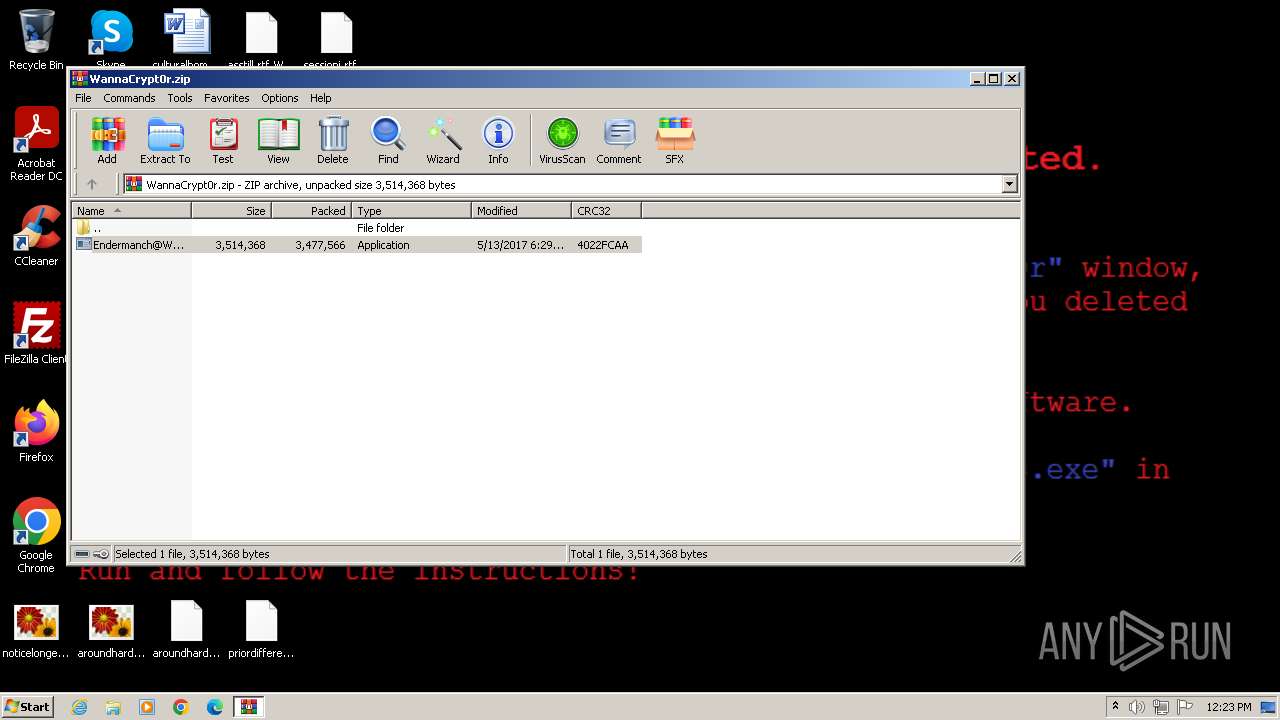This screenshot has height=720, width=1280.
Task: Open noticelonge... image file on desktop
Action: click(x=36, y=632)
